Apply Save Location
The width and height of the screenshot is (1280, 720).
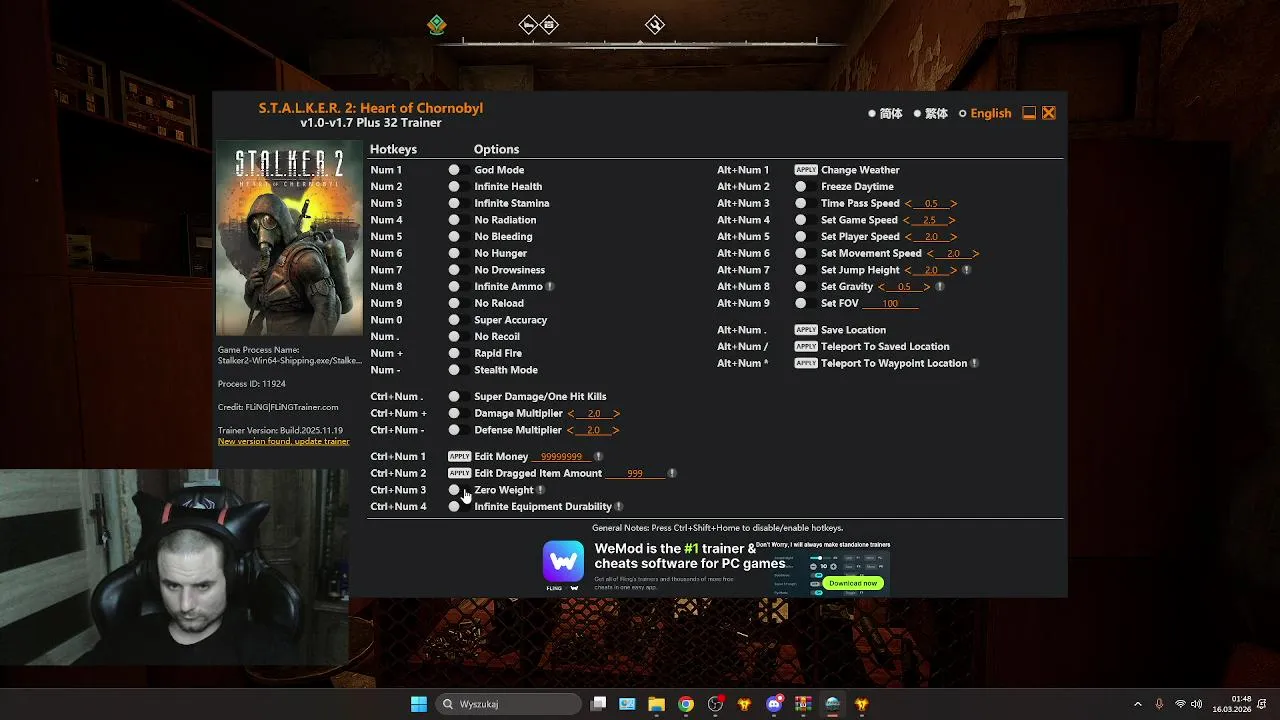[806, 330]
